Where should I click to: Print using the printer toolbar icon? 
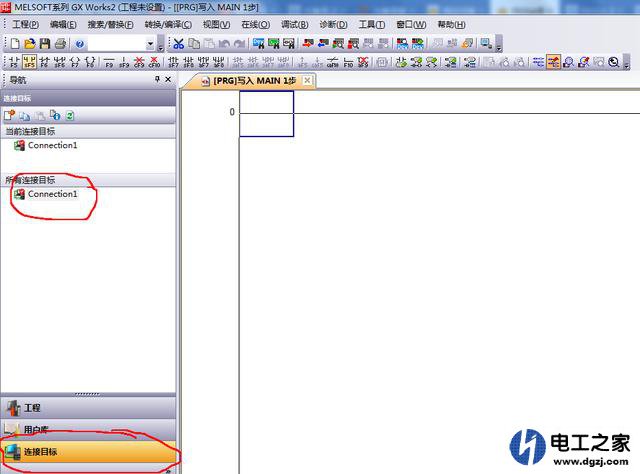click(x=60, y=44)
